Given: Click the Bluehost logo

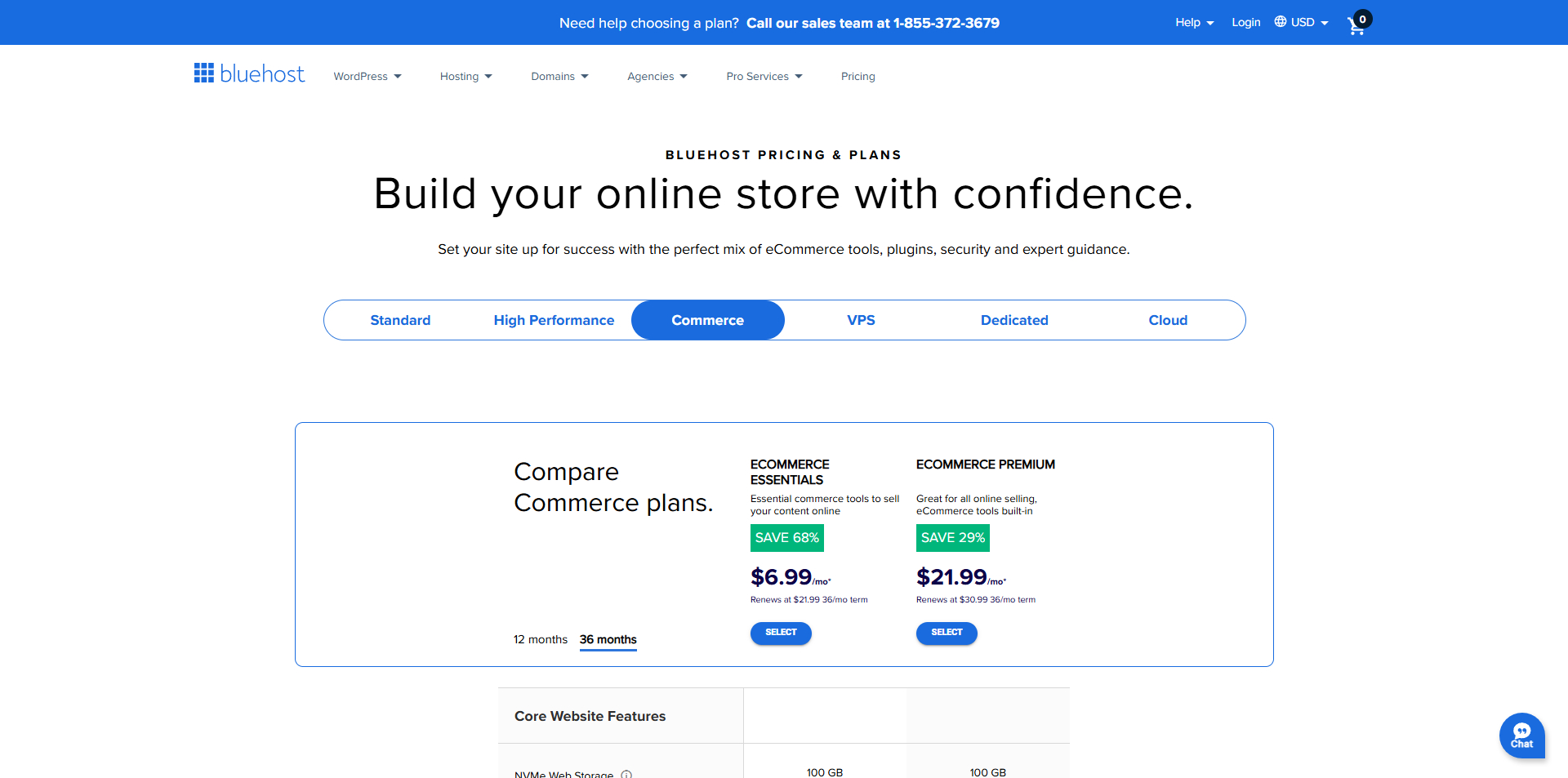Looking at the screenshot, I should click(248, 73).
